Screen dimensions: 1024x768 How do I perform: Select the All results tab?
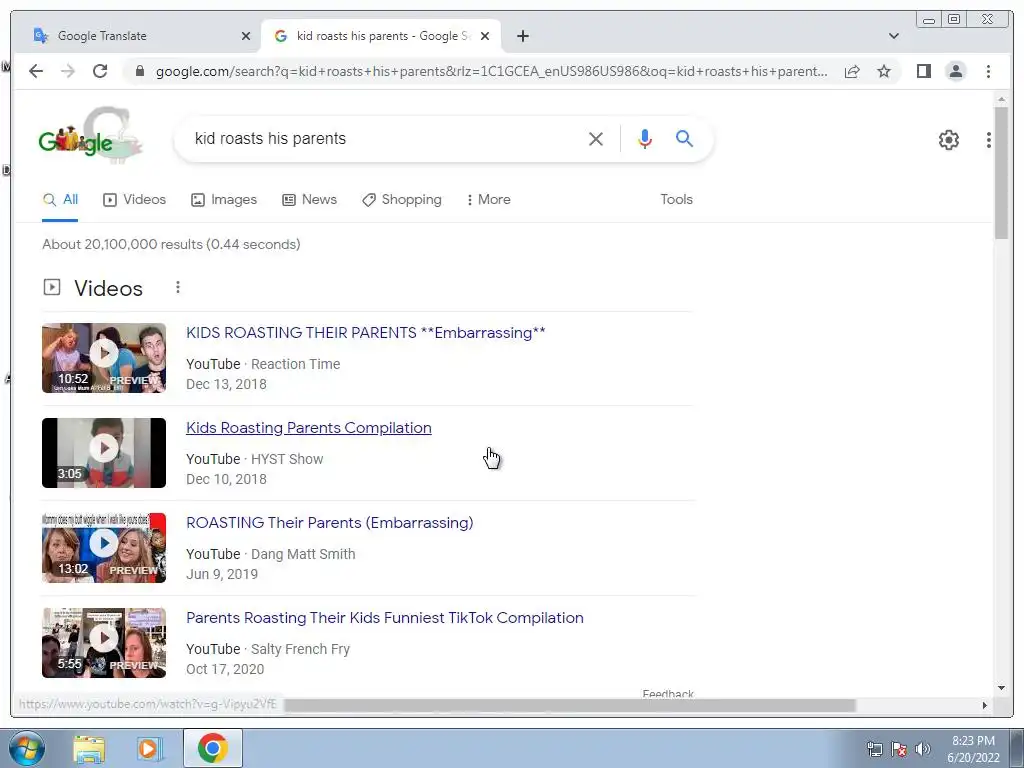[x=60, y=200]
